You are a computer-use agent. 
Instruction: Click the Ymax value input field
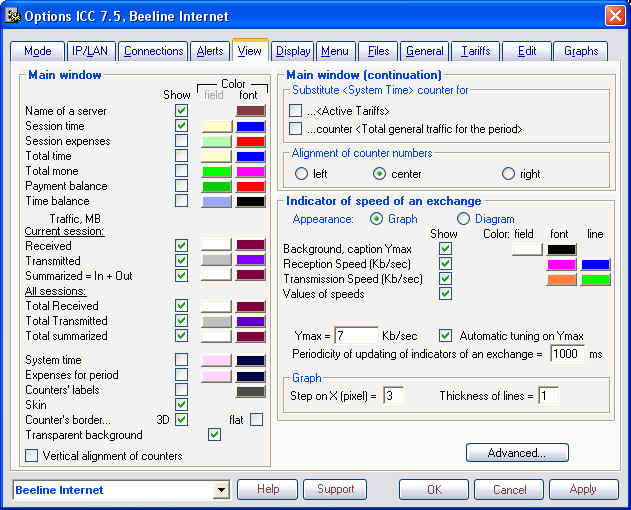[356, 335]
